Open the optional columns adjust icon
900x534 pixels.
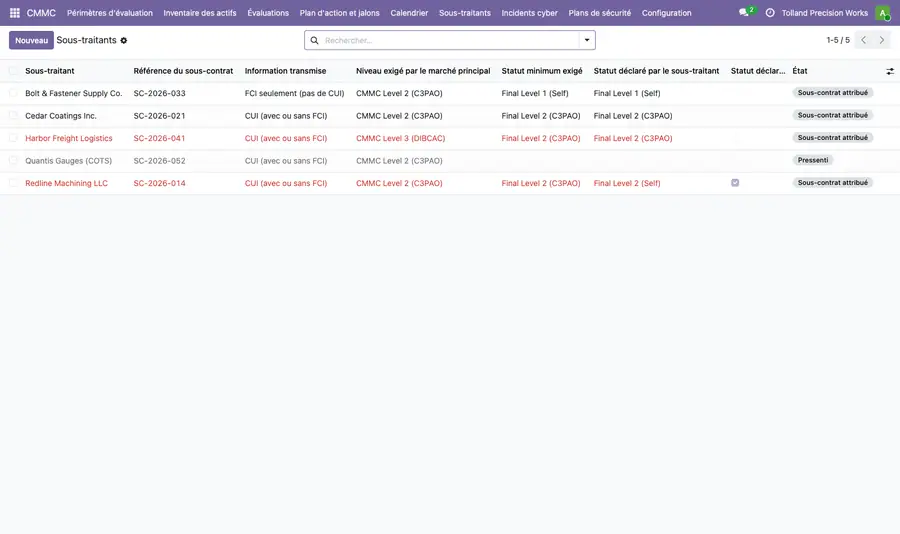pos(890,71)
